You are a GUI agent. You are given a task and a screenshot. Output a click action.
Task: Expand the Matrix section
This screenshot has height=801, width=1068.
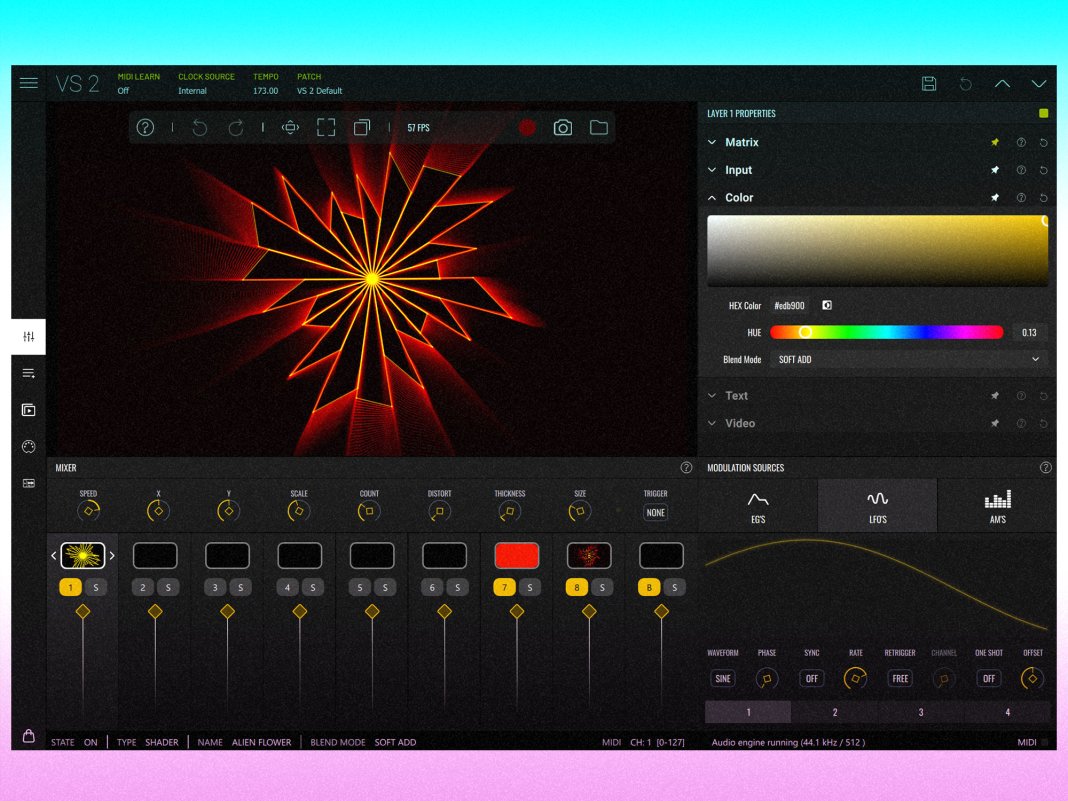(x=742, y=143)
